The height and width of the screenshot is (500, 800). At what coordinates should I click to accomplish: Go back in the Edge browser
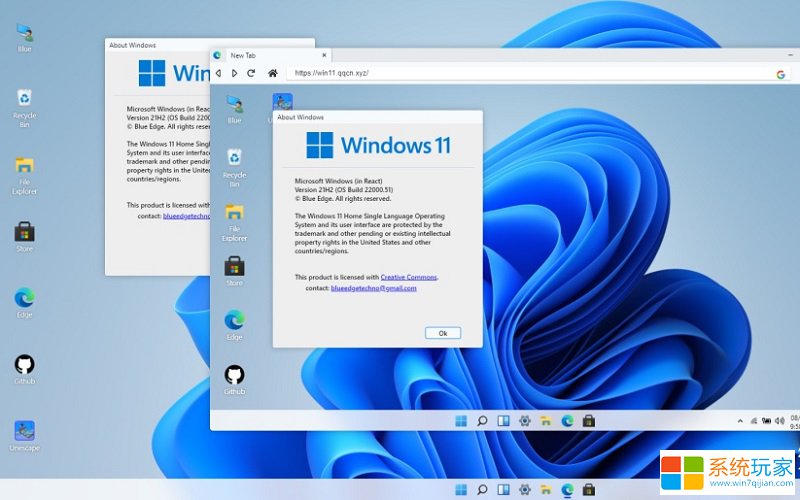click(218, 73)
